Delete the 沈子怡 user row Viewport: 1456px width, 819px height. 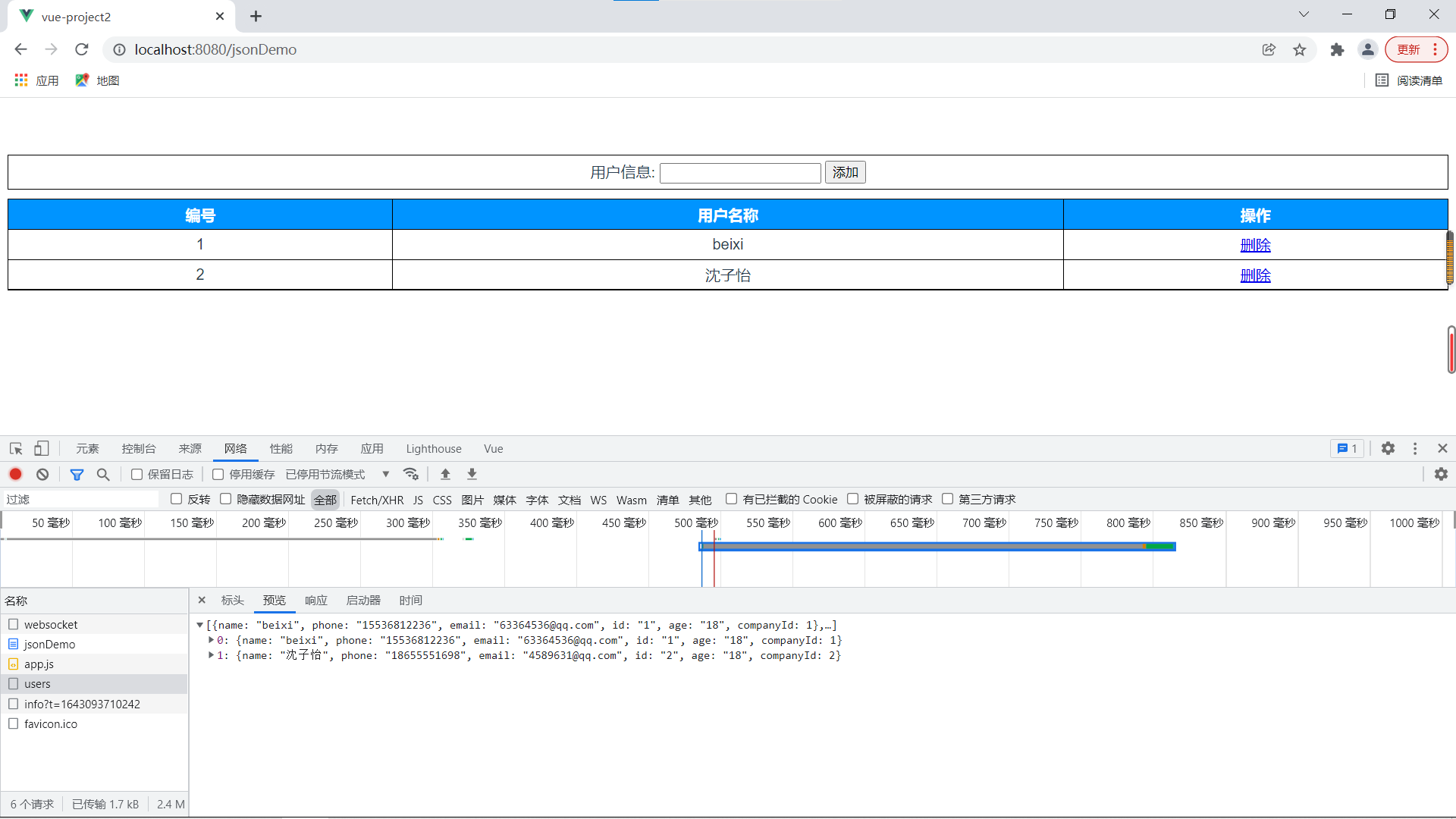(1255, 275)
